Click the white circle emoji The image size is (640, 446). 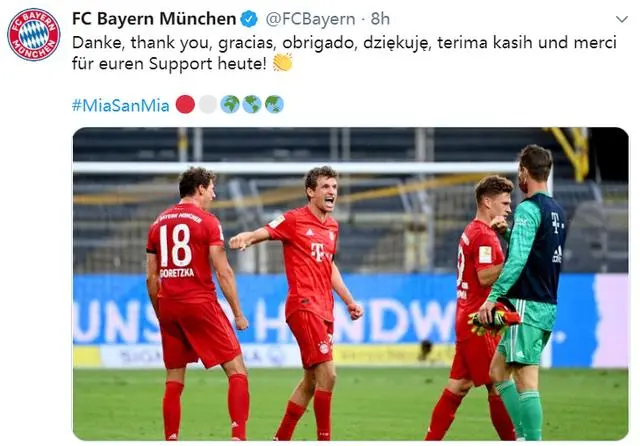pos(208,104)
